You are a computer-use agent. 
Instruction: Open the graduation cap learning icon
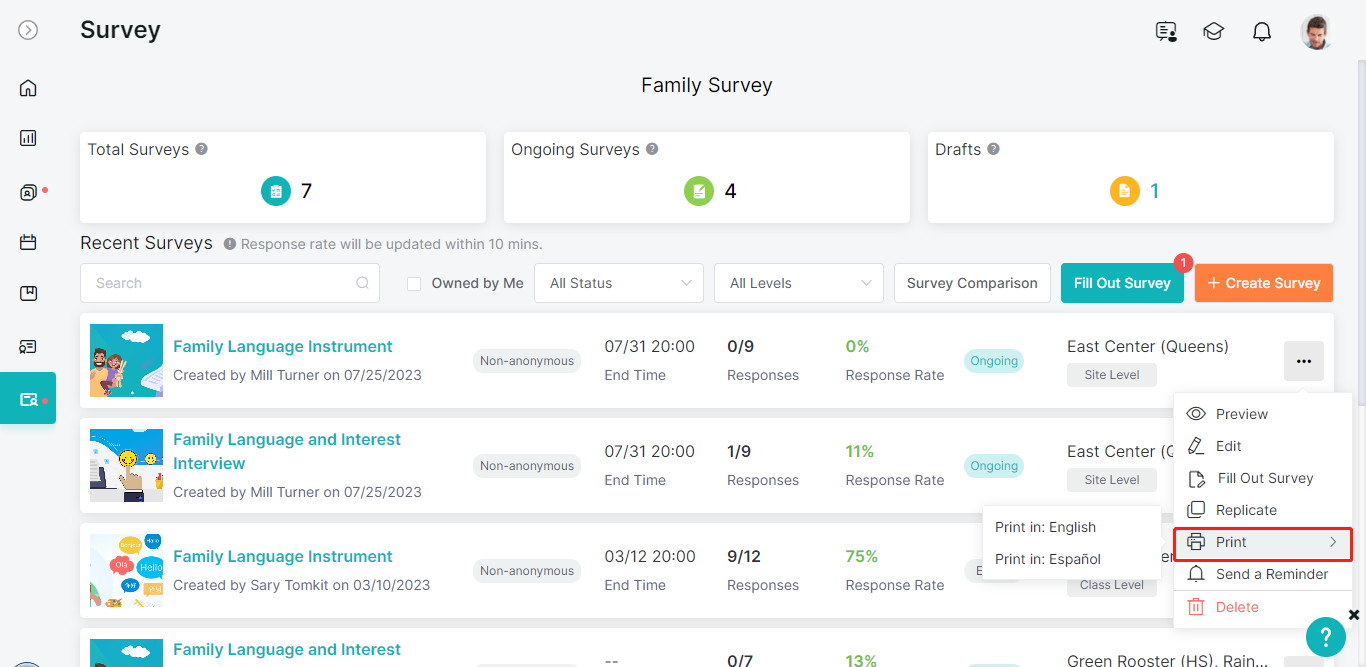pos(1214,32)
